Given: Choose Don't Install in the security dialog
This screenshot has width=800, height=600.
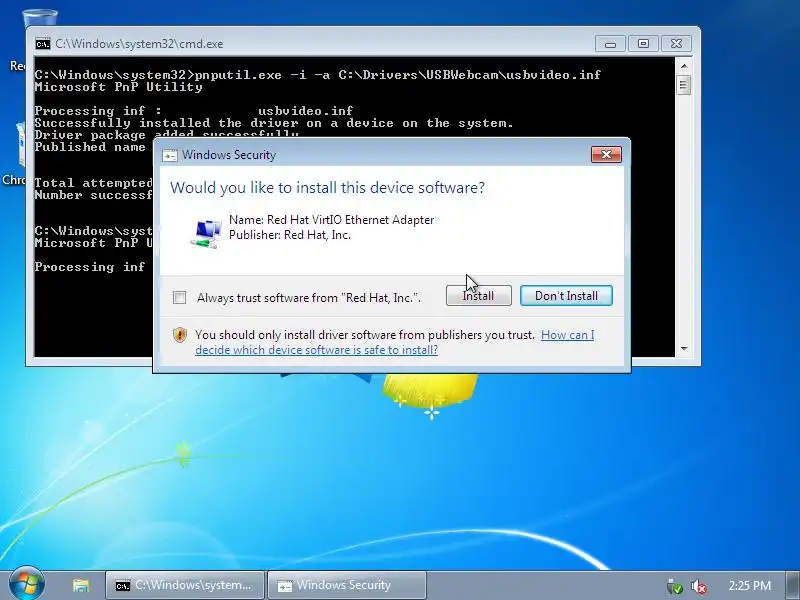Looking at the screenshot, I should coord(566,296).
